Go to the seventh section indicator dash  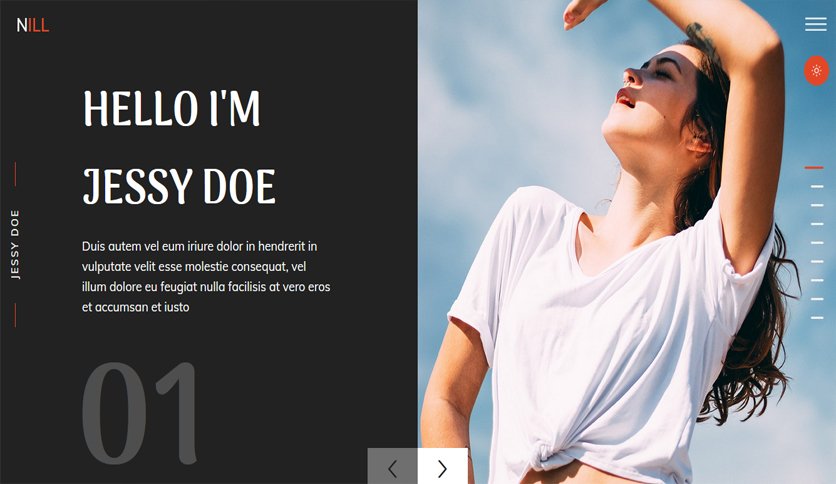point(817,280)
